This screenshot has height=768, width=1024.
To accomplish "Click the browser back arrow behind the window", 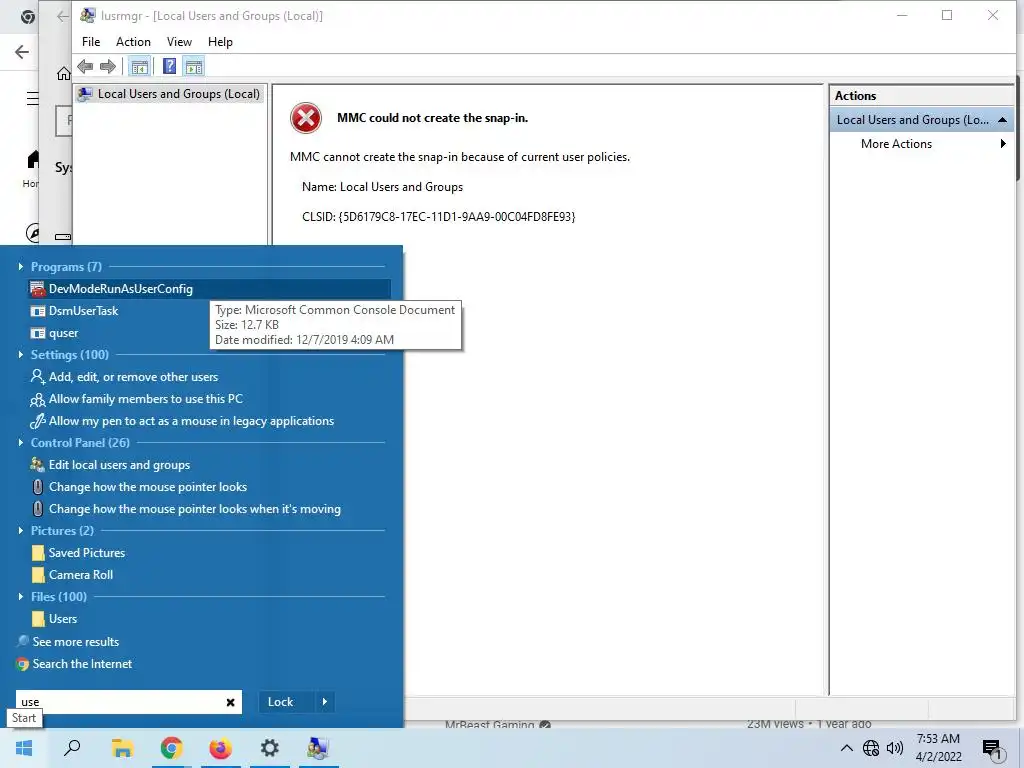I will click(22, 52).
